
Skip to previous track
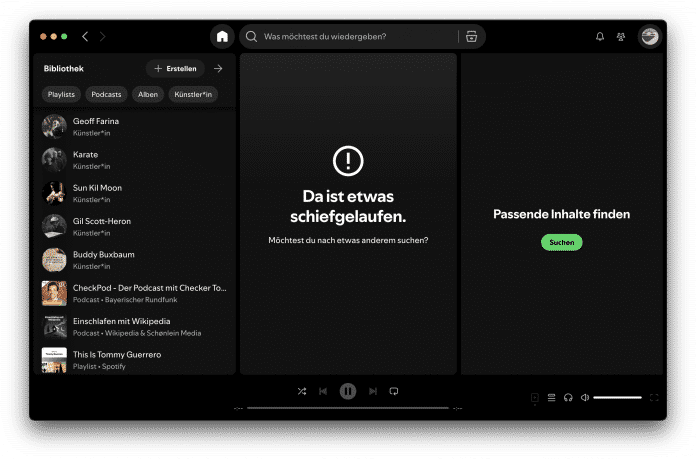coord(323,391)
